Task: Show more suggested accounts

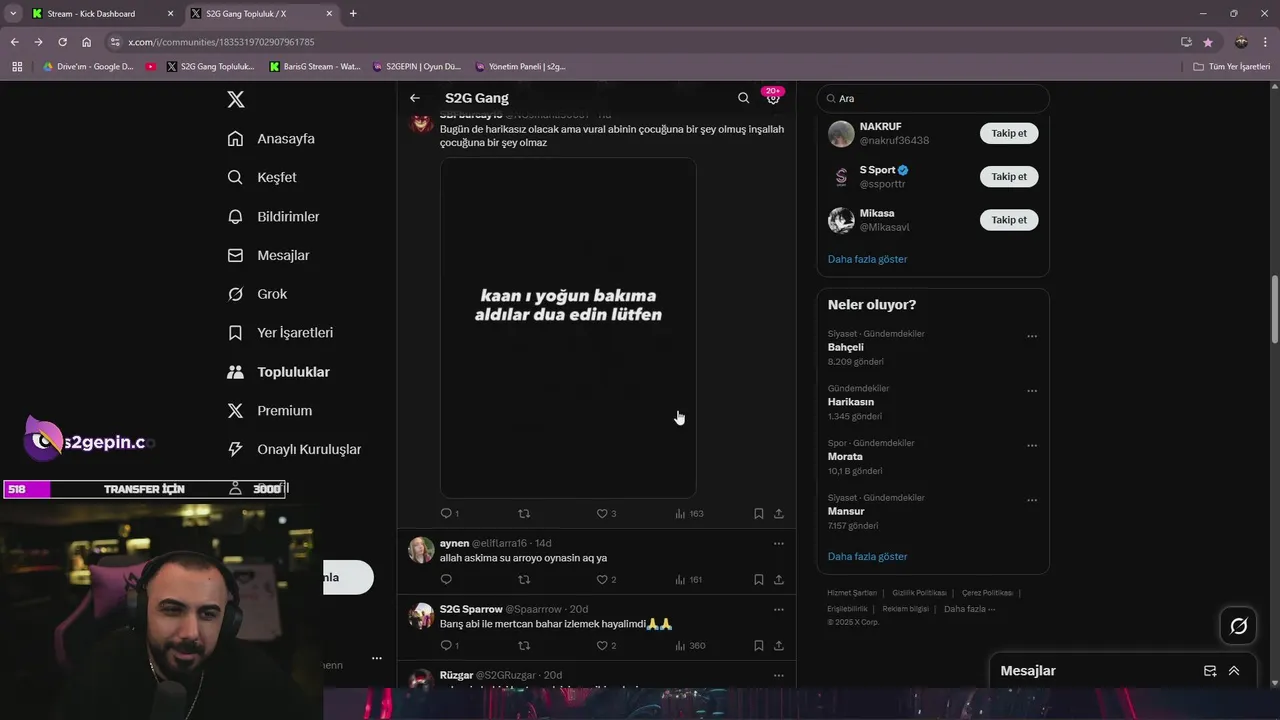Action: pos(867,259)
